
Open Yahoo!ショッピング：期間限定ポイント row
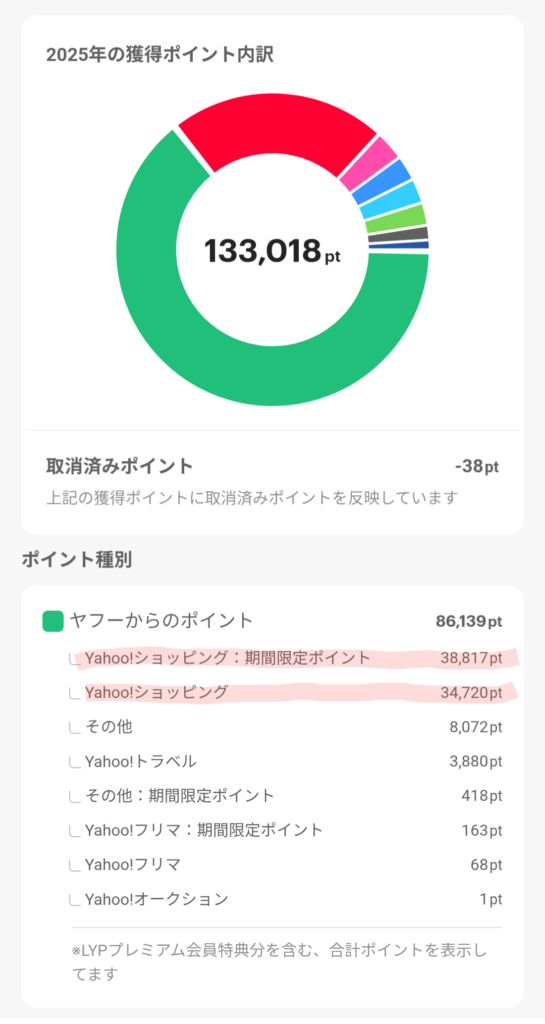click(x=286, y=658)
